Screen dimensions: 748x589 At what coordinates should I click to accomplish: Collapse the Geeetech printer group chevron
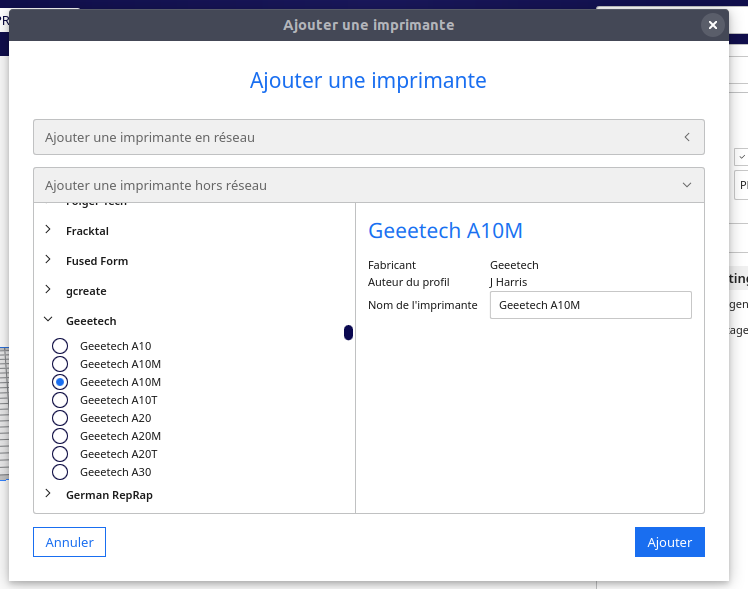(48, 321)
